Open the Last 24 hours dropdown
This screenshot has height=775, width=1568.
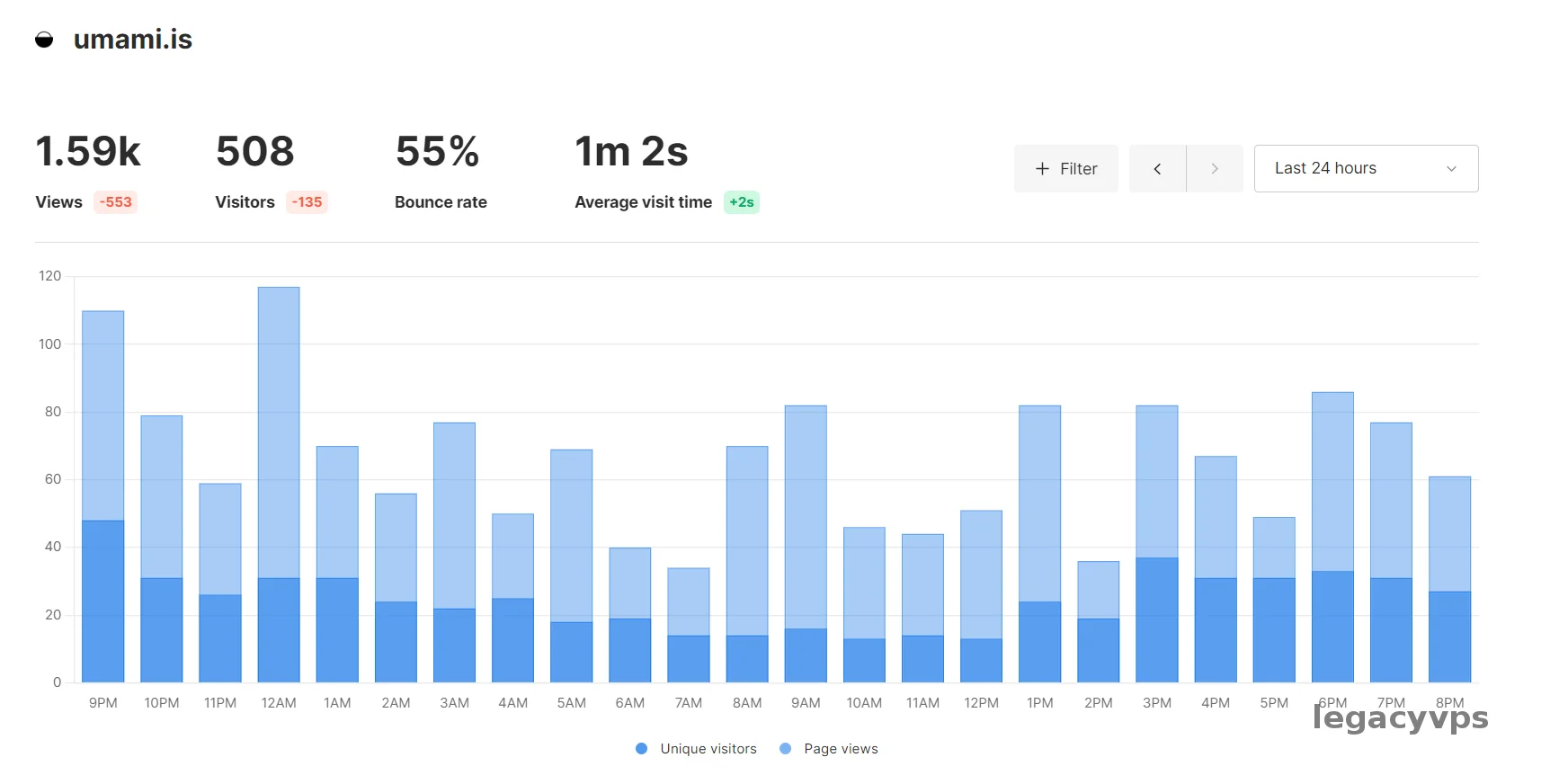click(1325, 169)
